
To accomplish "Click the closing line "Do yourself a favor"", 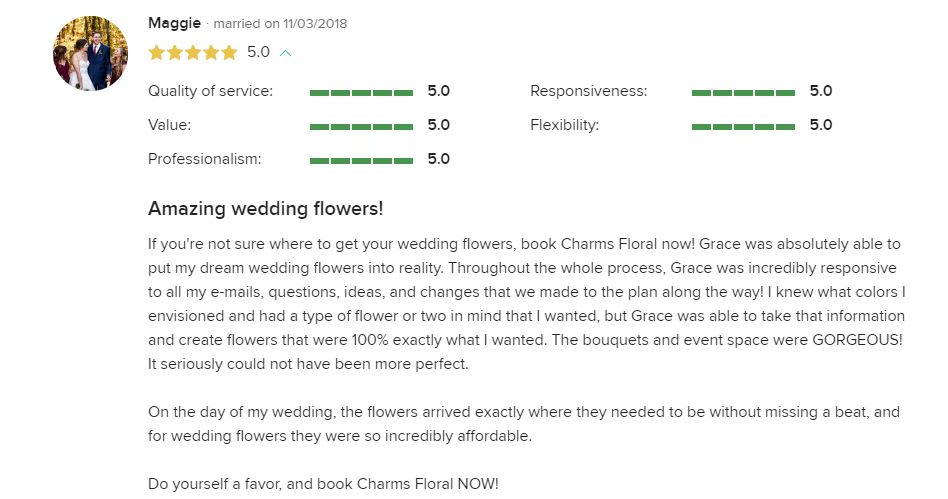I will point(323,484).
